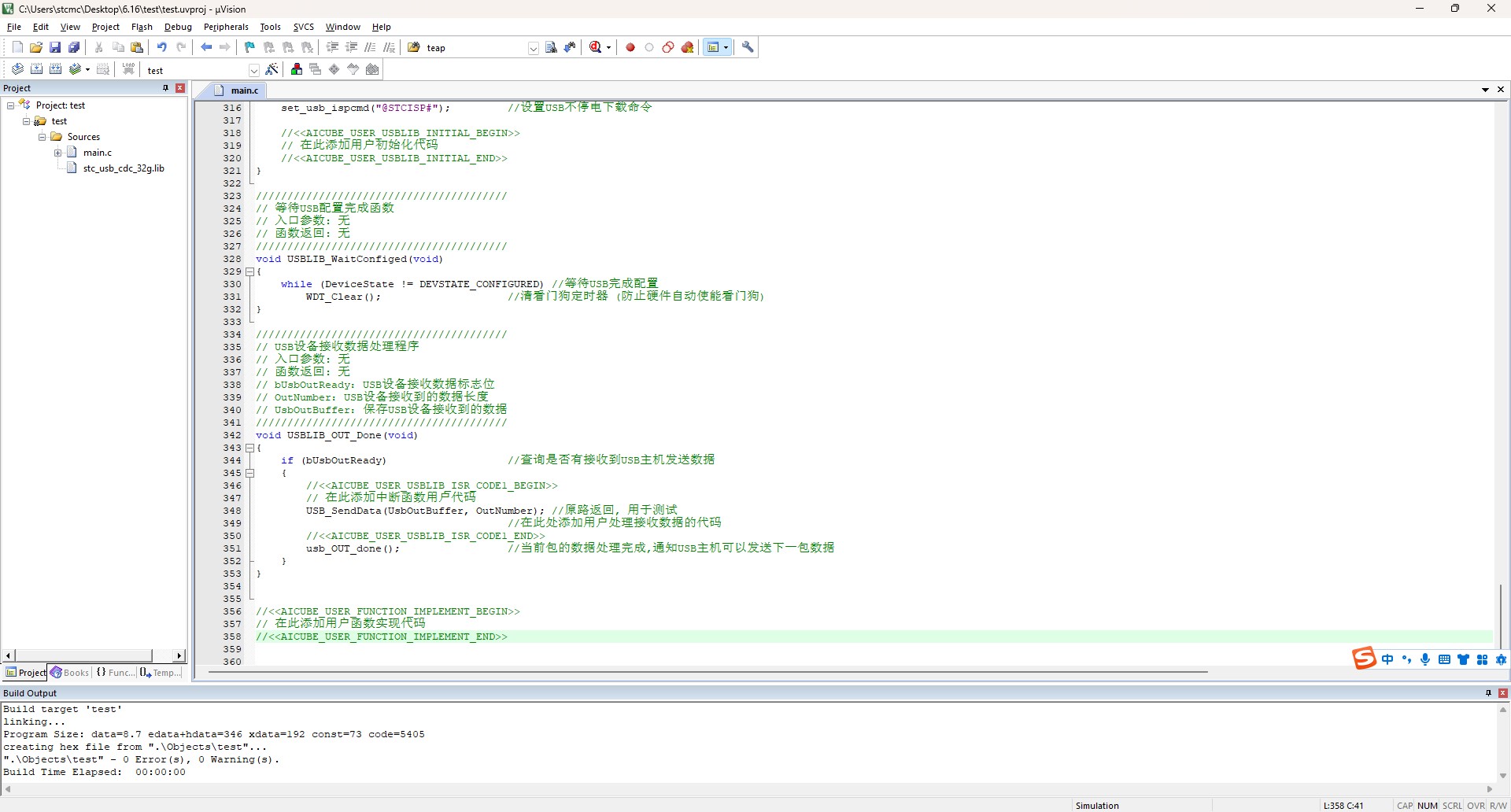Open the batch build dropdown arrow
The height and width of the screenshot is (812, 1511).
[87, 69]
